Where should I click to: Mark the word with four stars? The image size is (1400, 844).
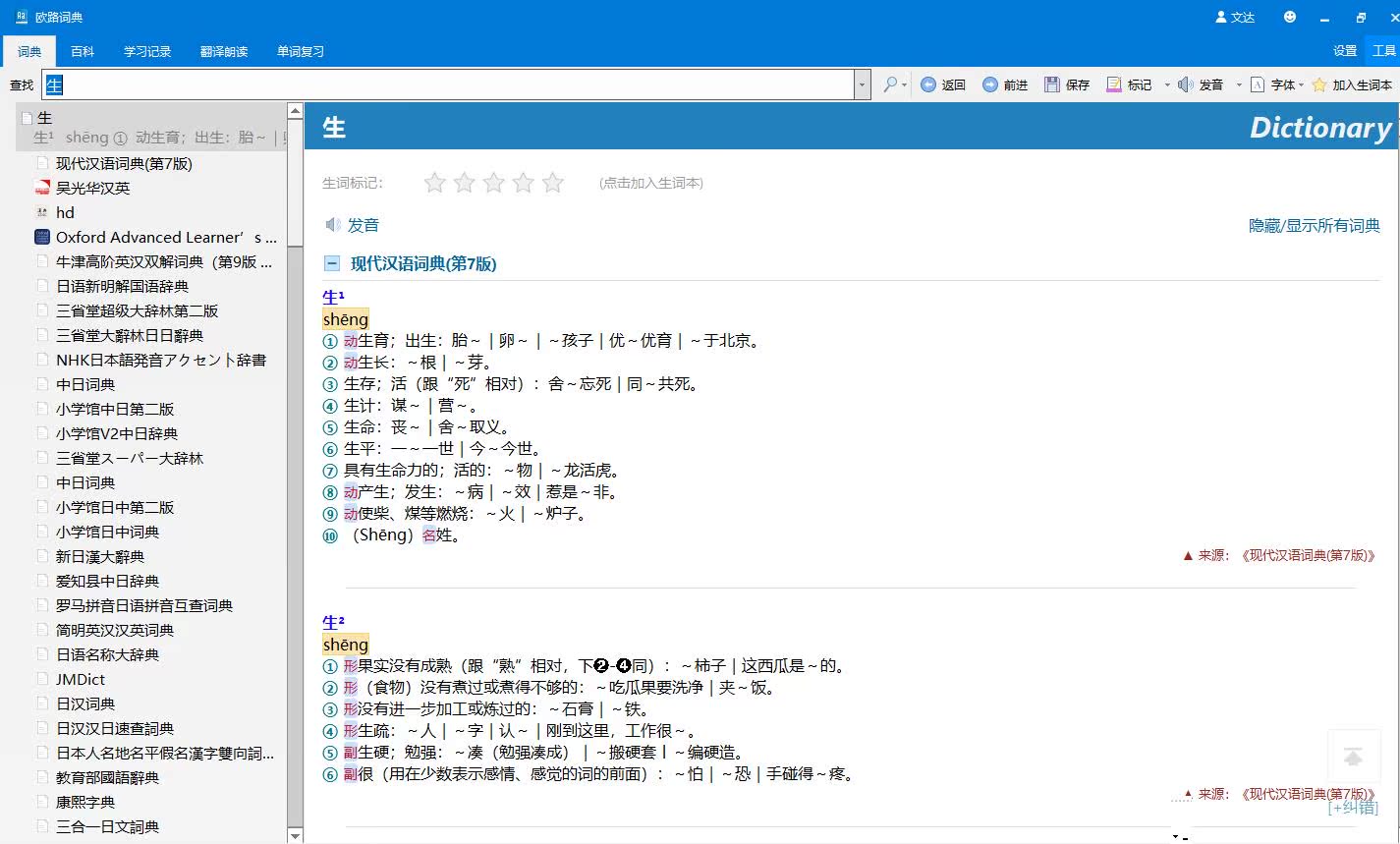coord(524,183)
